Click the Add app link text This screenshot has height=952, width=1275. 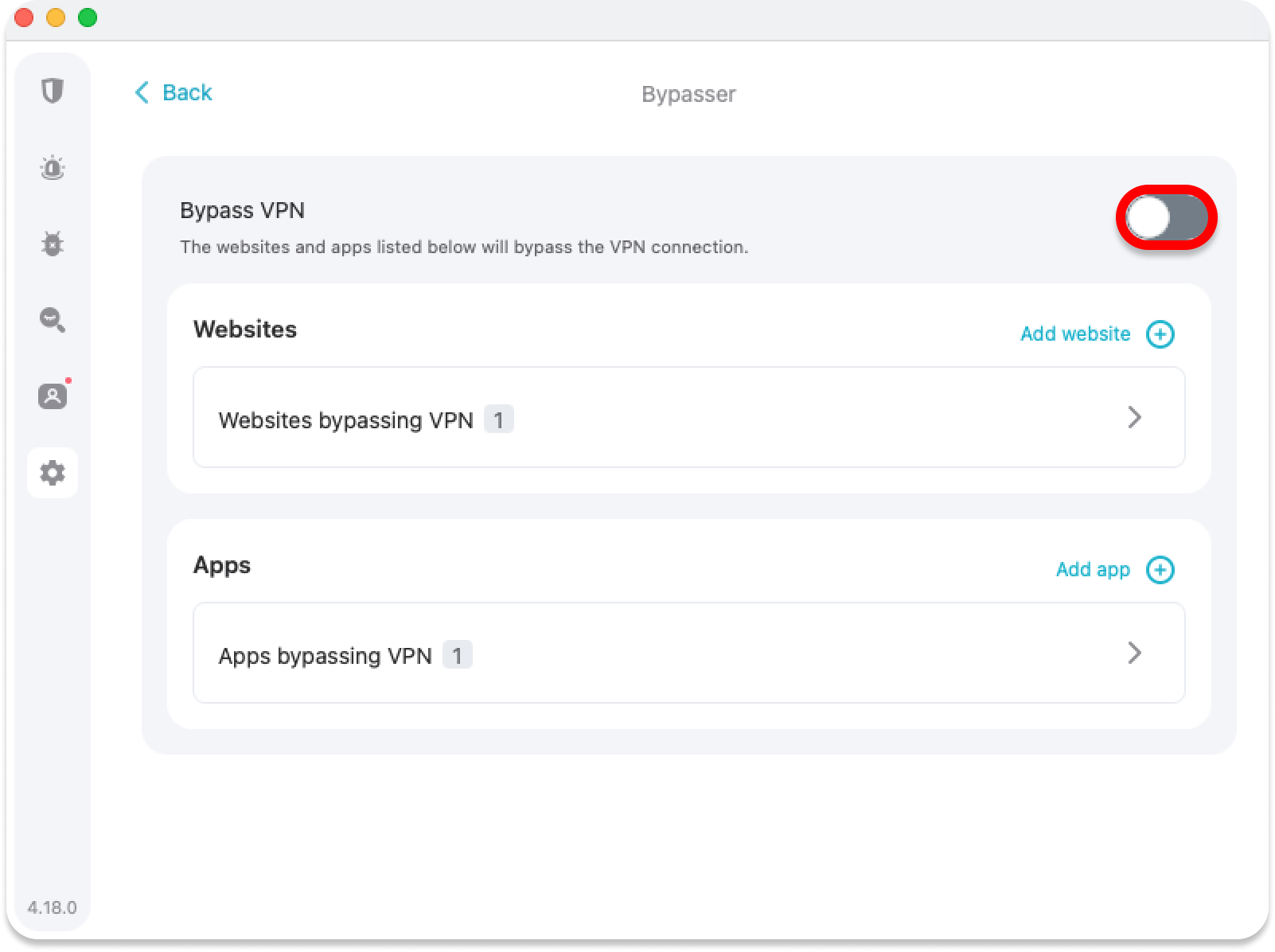(1093, 570)
